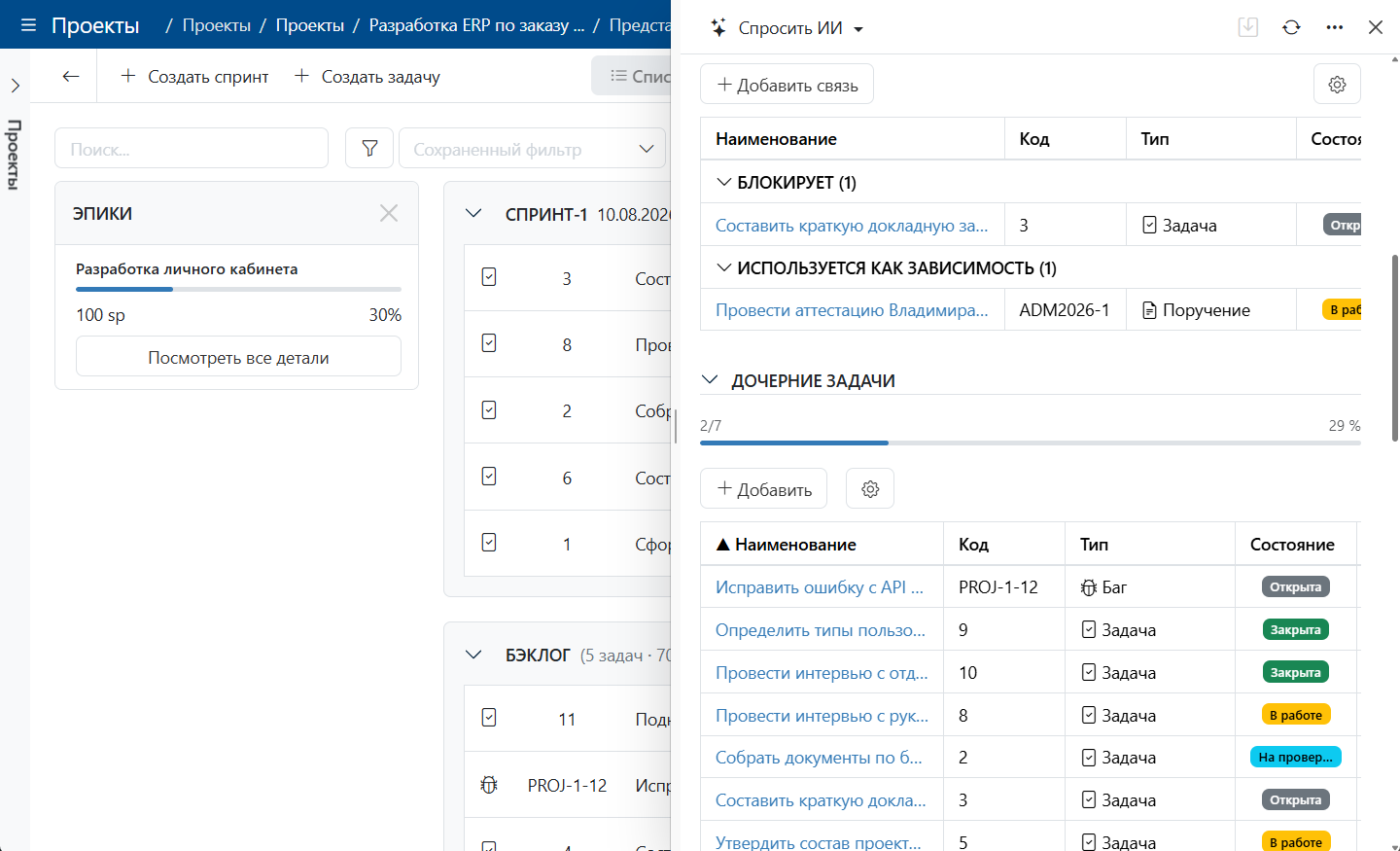This screenshot has width=1400, height=851.
Task: Open link Утвердить состав проект...
Action: [818, 842]
